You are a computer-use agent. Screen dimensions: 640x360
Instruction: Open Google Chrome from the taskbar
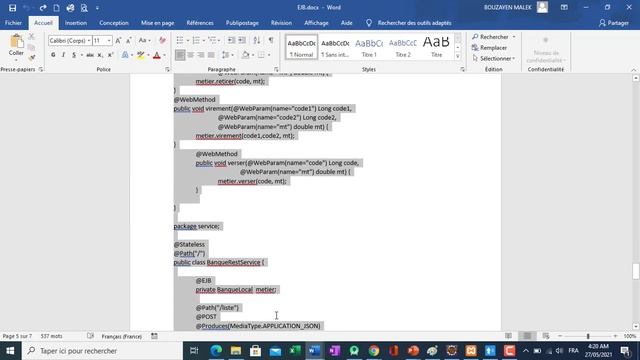click(x=374, y=351)
